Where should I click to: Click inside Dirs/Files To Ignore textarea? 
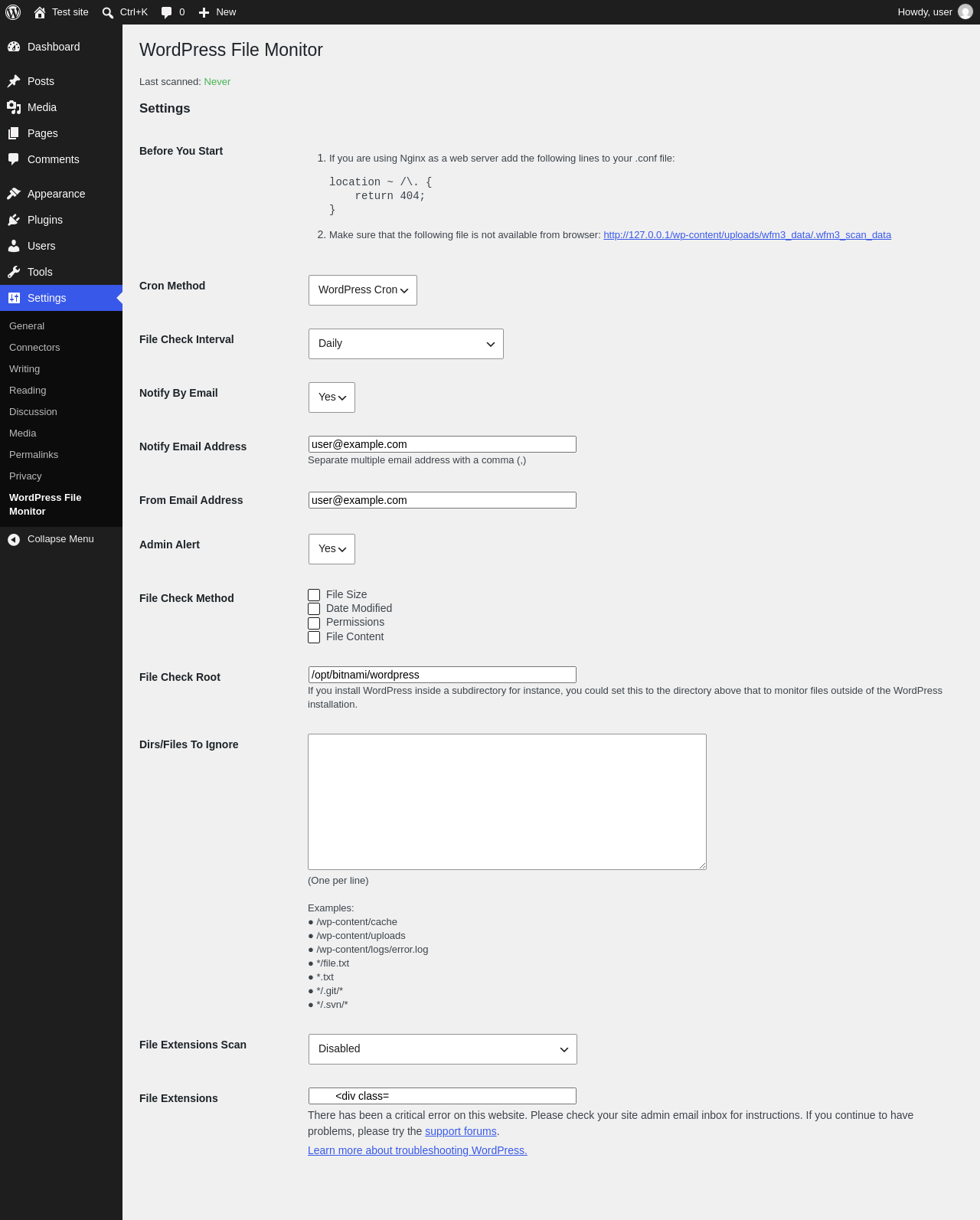507,802
